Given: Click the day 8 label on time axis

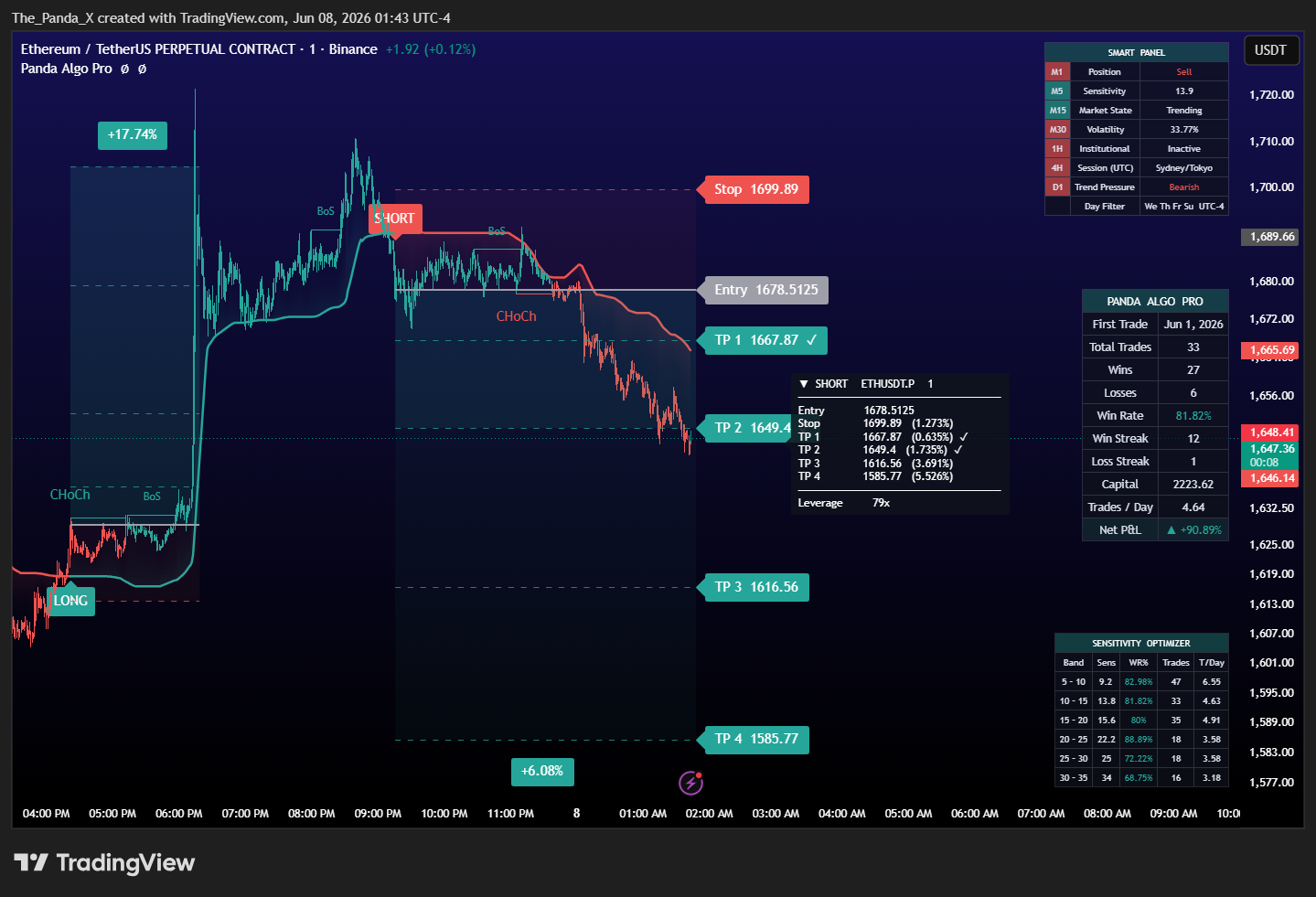Looking at the screenshot, I should [x=576, y=813].
